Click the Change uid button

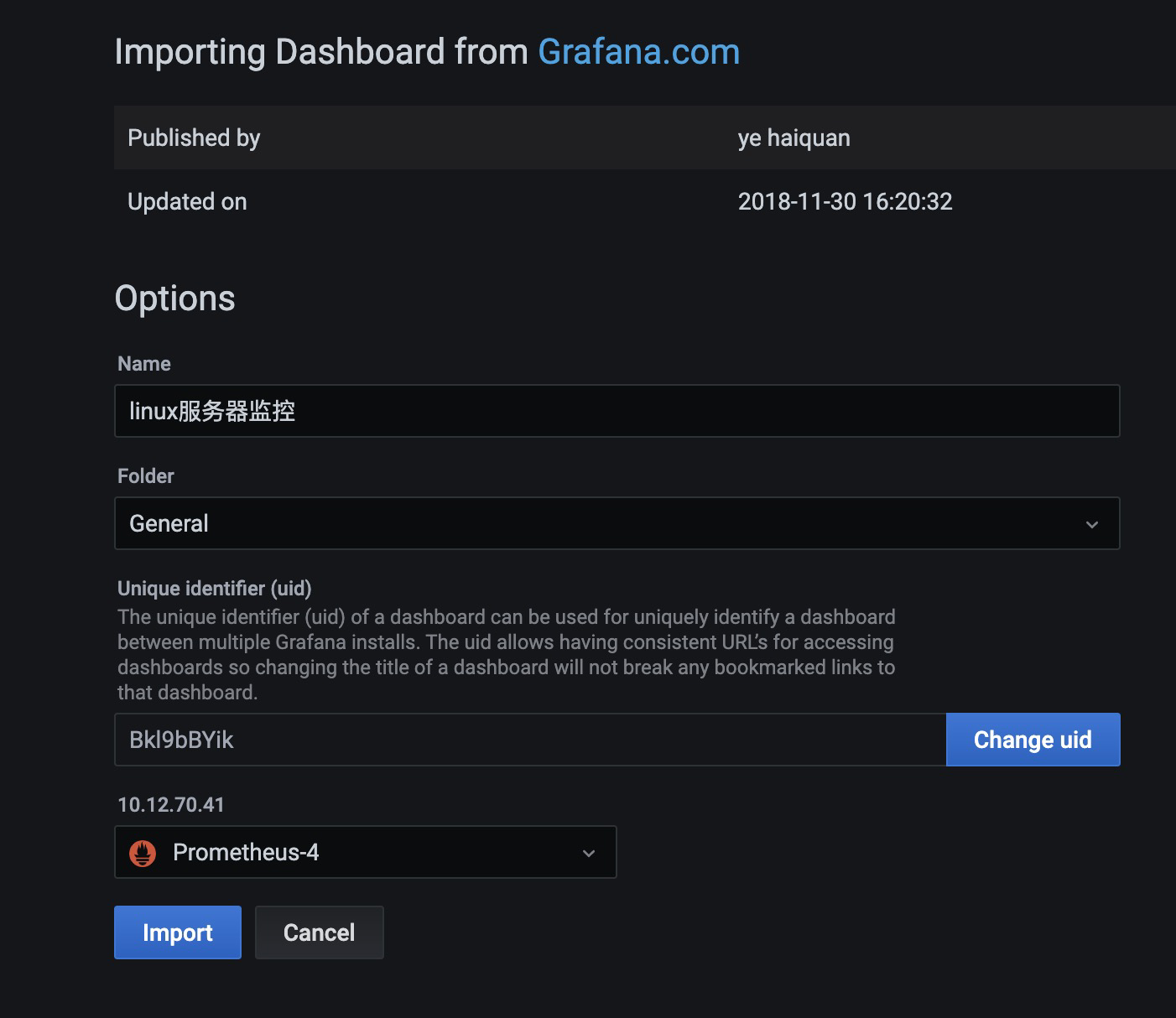[1033, 740]
